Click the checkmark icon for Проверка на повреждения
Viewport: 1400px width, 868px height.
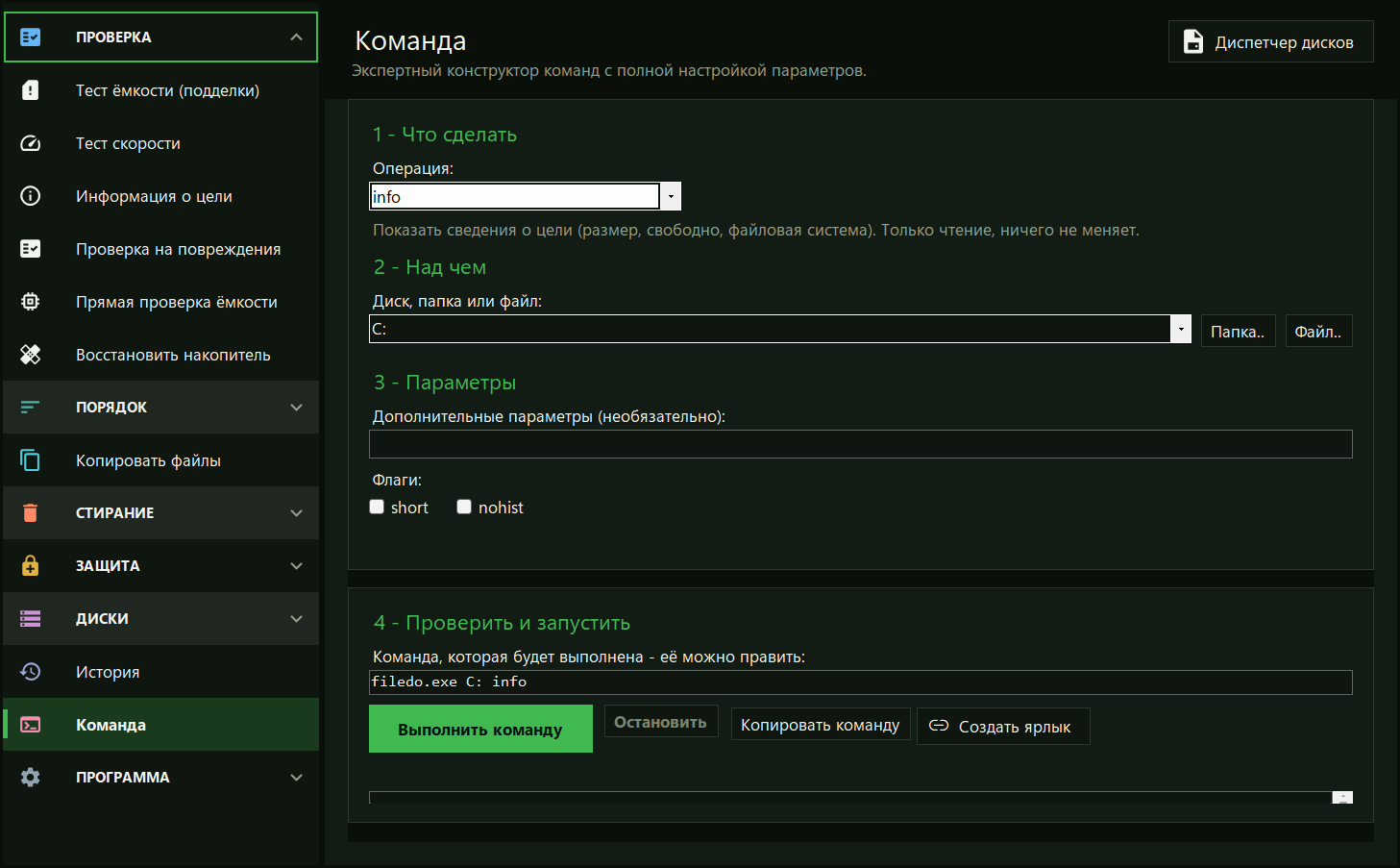pos(31,249)
